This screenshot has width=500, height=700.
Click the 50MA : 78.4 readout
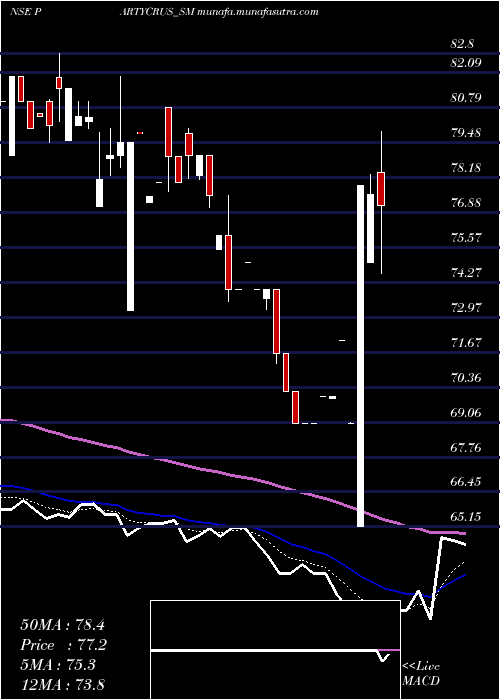point(62,625)
